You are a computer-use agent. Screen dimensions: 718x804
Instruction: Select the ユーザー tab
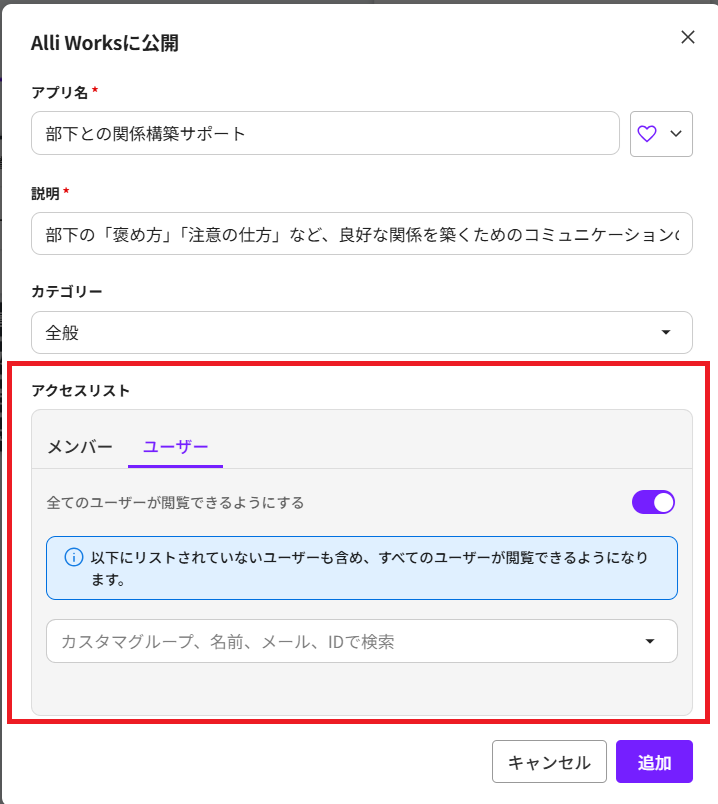pos(175,447)
